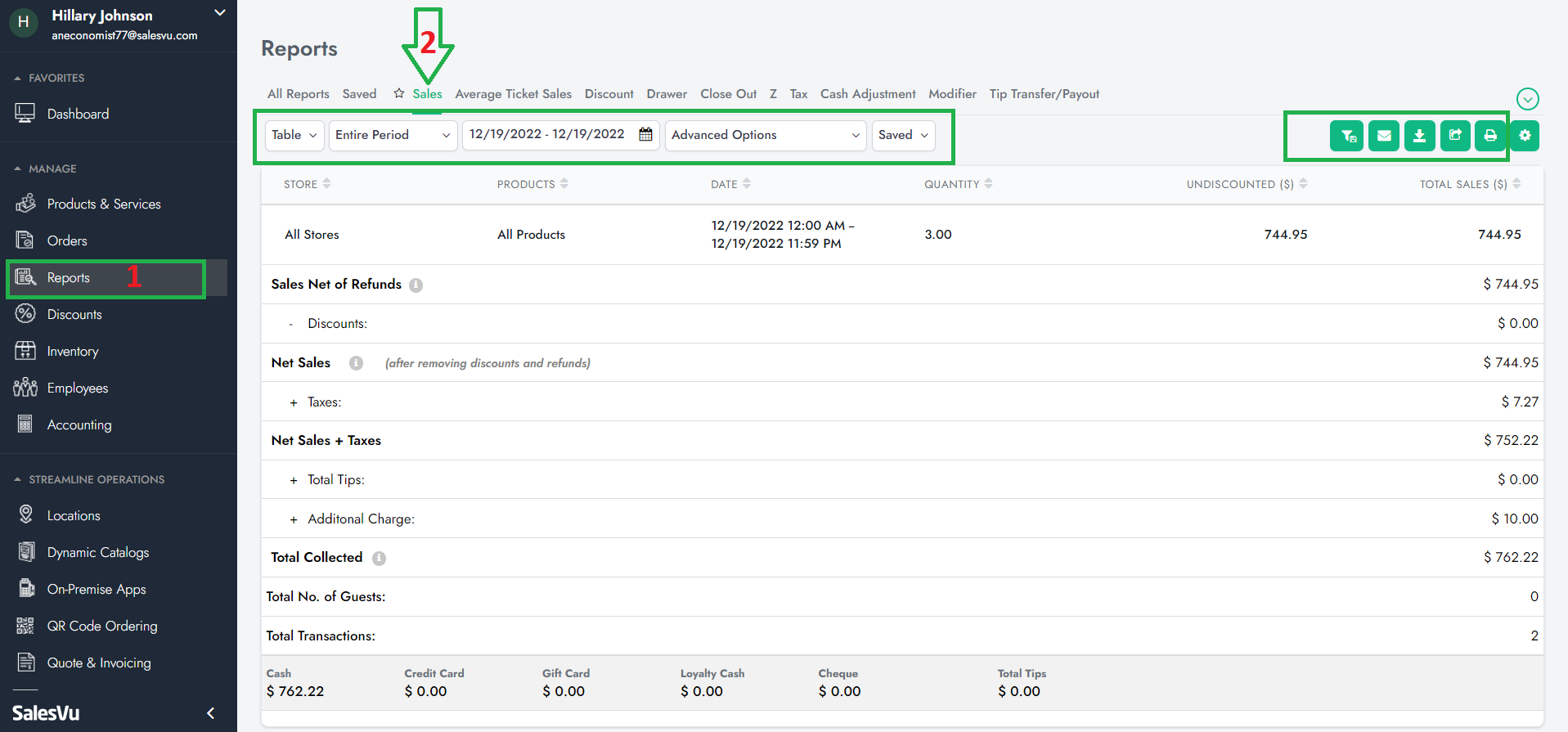Email the report using the envelope icon
Viewport: 1568px width, 732px height.
point(1383,136)
